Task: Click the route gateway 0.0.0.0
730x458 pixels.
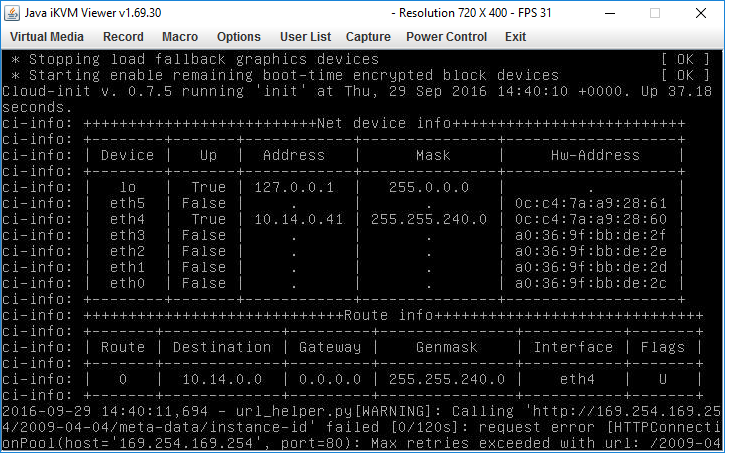Action: click(330, 379)
